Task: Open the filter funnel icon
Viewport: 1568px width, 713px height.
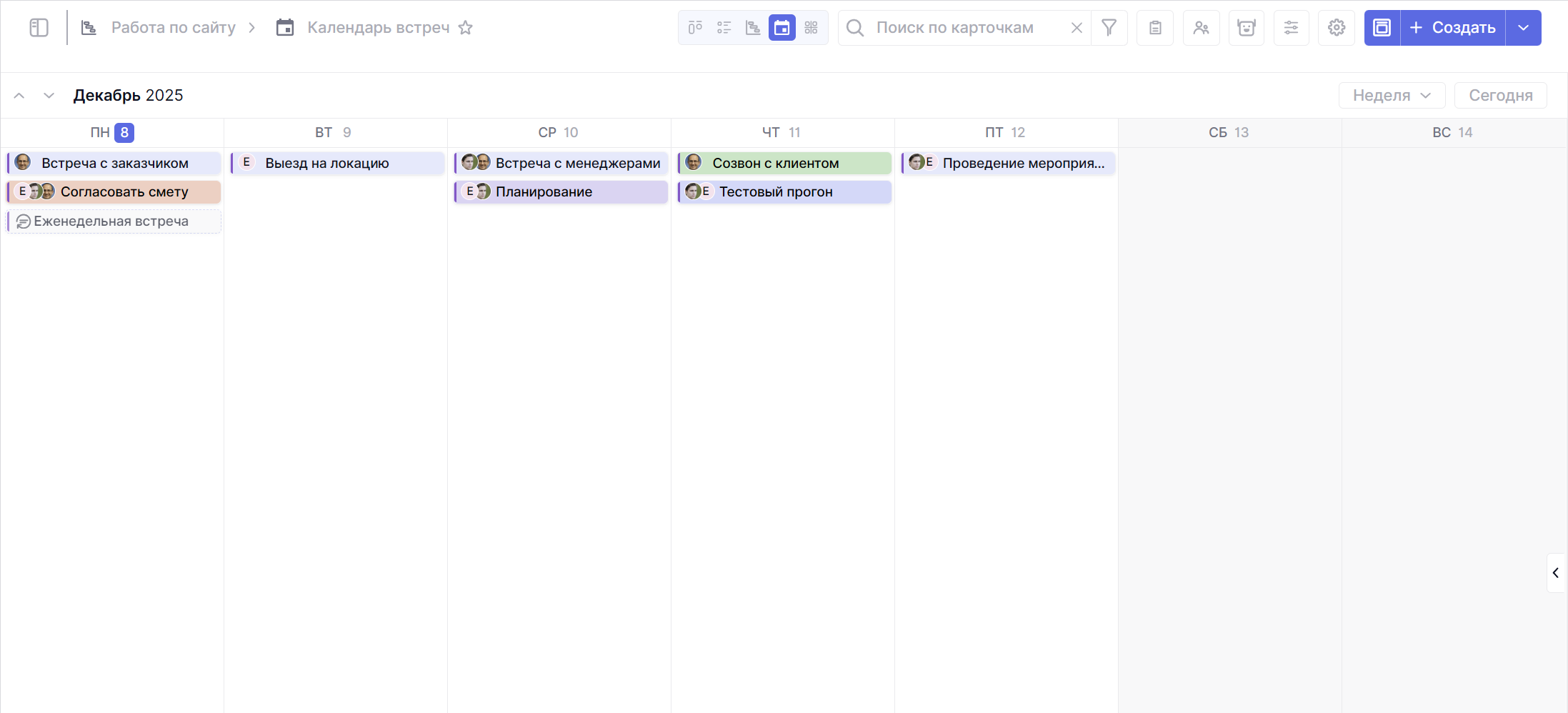Action: click(x=1109, y=28)
